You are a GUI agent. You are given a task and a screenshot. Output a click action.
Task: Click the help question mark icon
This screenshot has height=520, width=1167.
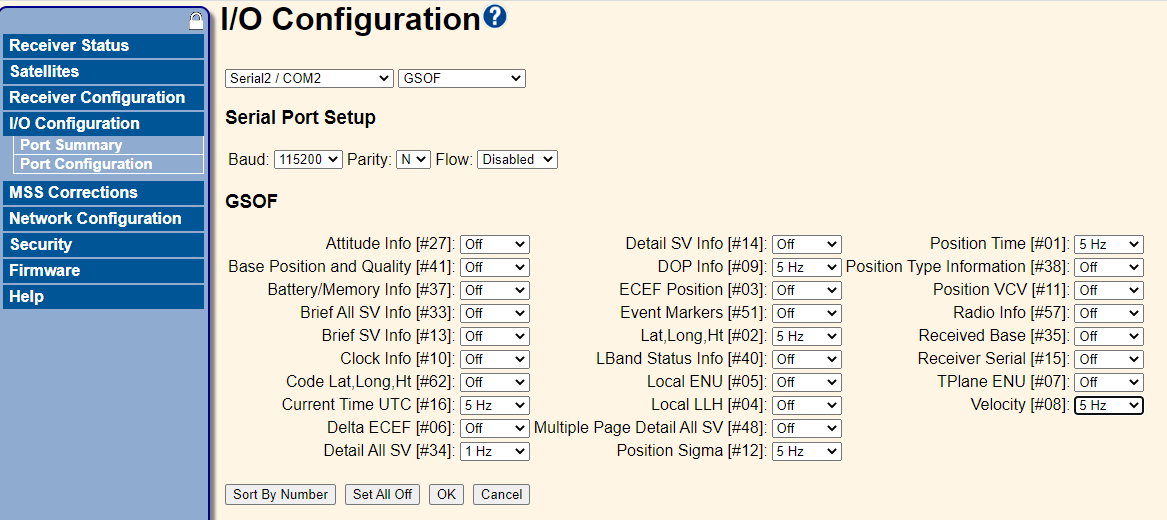tap(495, 17)
